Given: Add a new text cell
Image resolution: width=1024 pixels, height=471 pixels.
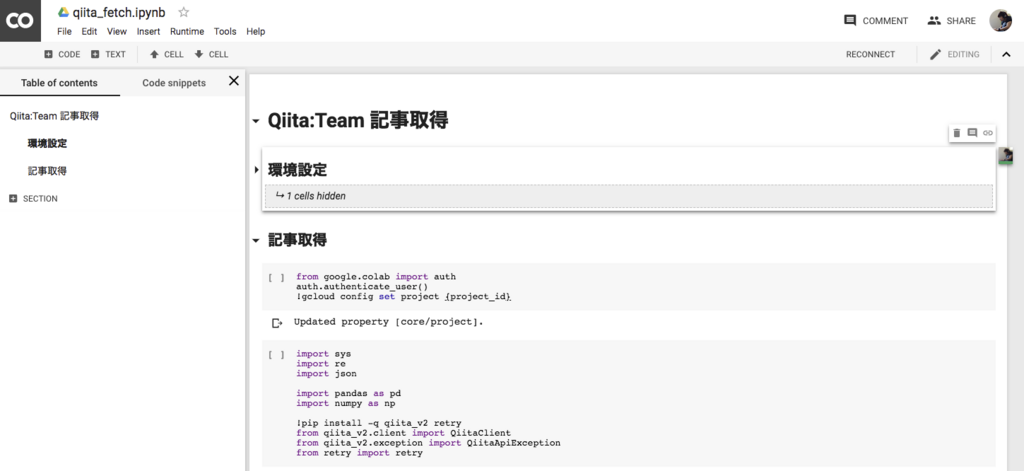Looking at the screenshot, I should pyautogui.click(x=108, y=54).
